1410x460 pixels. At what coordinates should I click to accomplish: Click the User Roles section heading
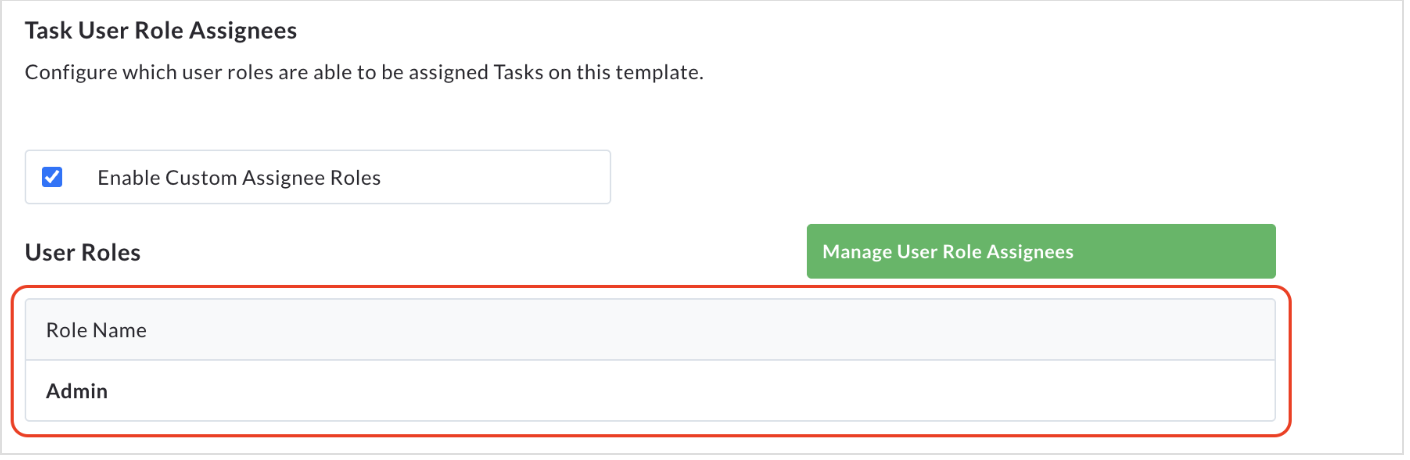point(83,253)
